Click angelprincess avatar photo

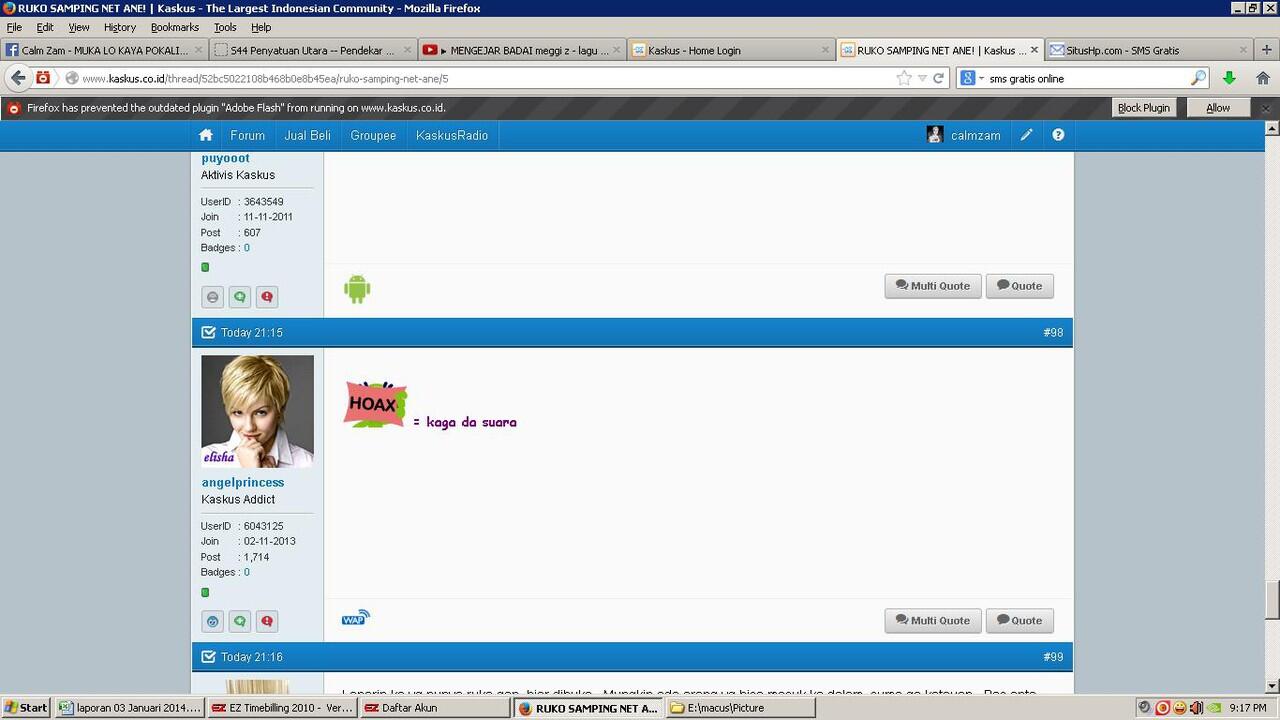coord(257,411)
